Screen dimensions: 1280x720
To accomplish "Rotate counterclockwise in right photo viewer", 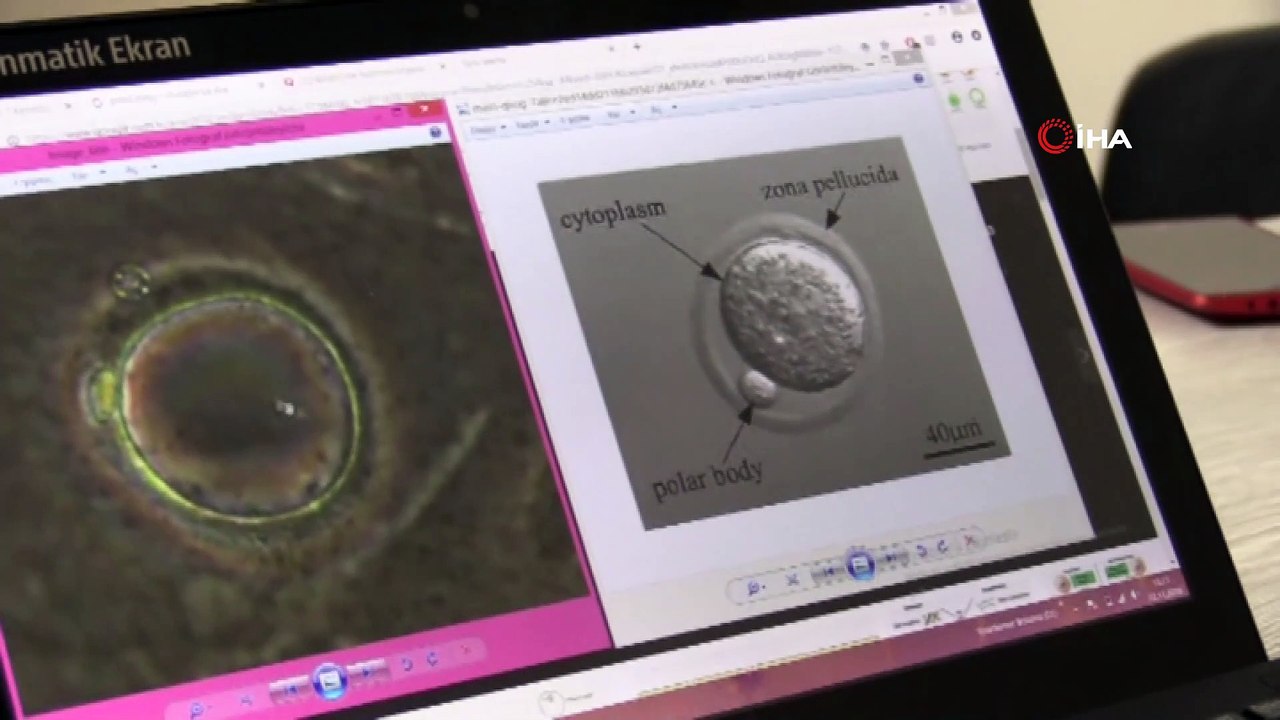I will (922, 551).
